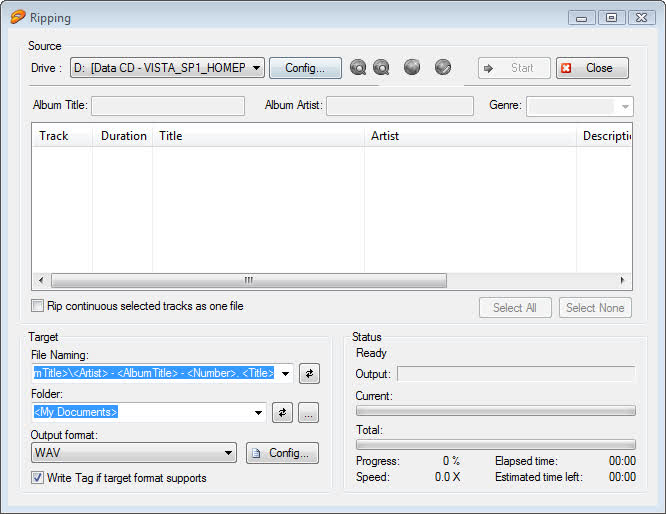Click the 0.0 X speed value
666x514 pixels.
point(447,477)
